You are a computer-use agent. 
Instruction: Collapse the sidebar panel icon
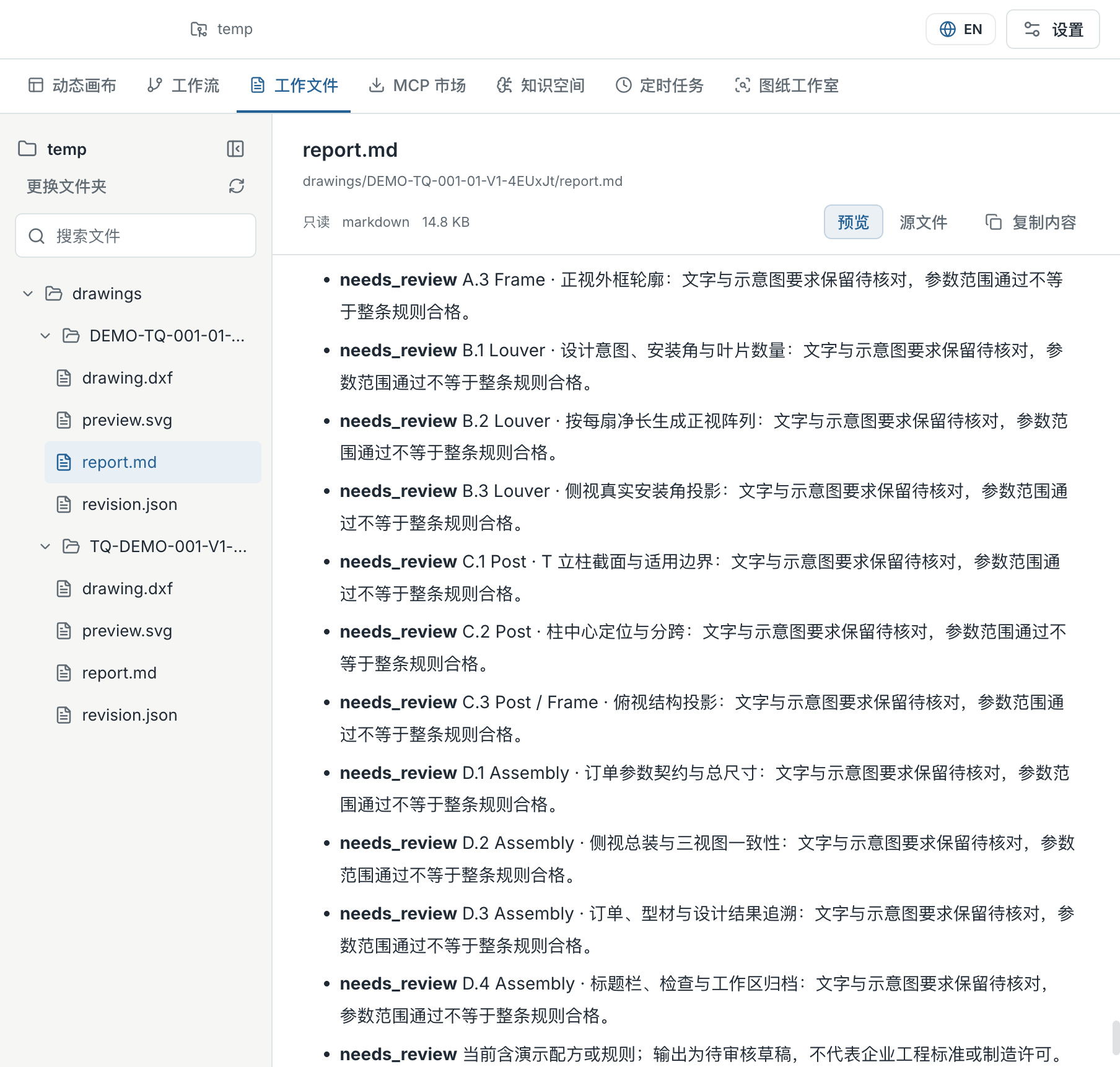pyautogui.click(x=235, y=149)
